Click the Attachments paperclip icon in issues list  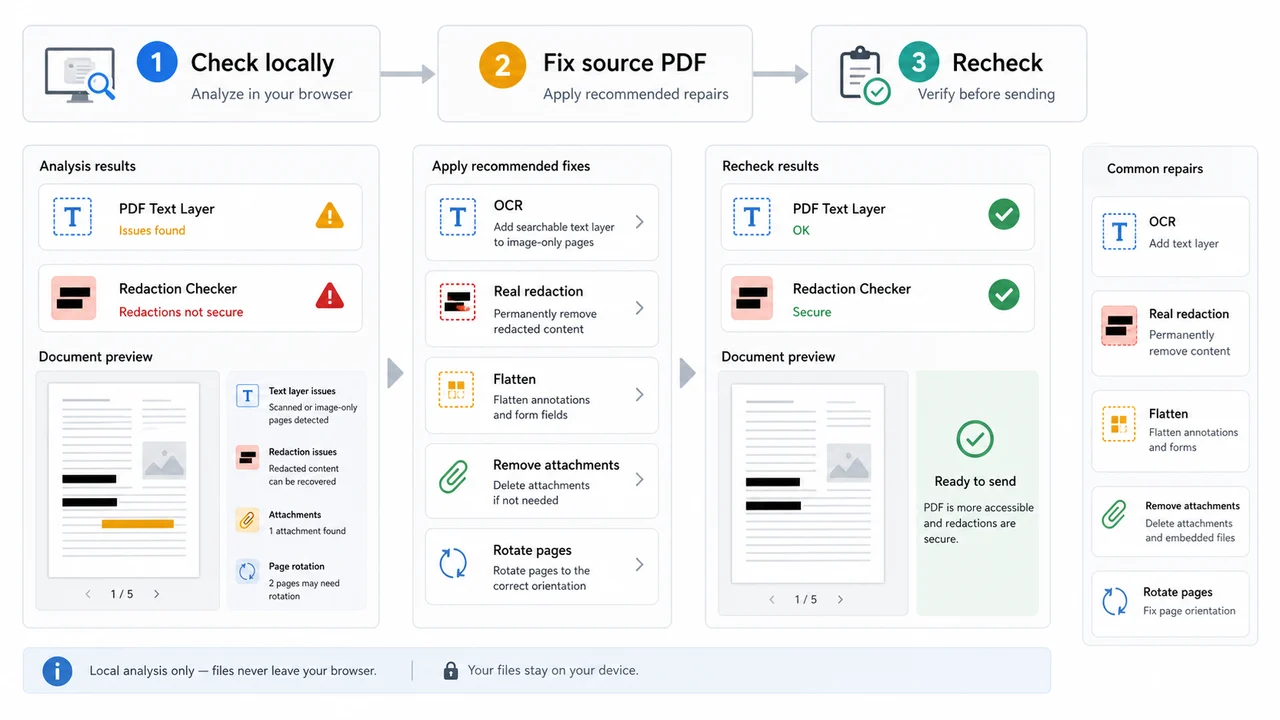click(x=247, y=520)
